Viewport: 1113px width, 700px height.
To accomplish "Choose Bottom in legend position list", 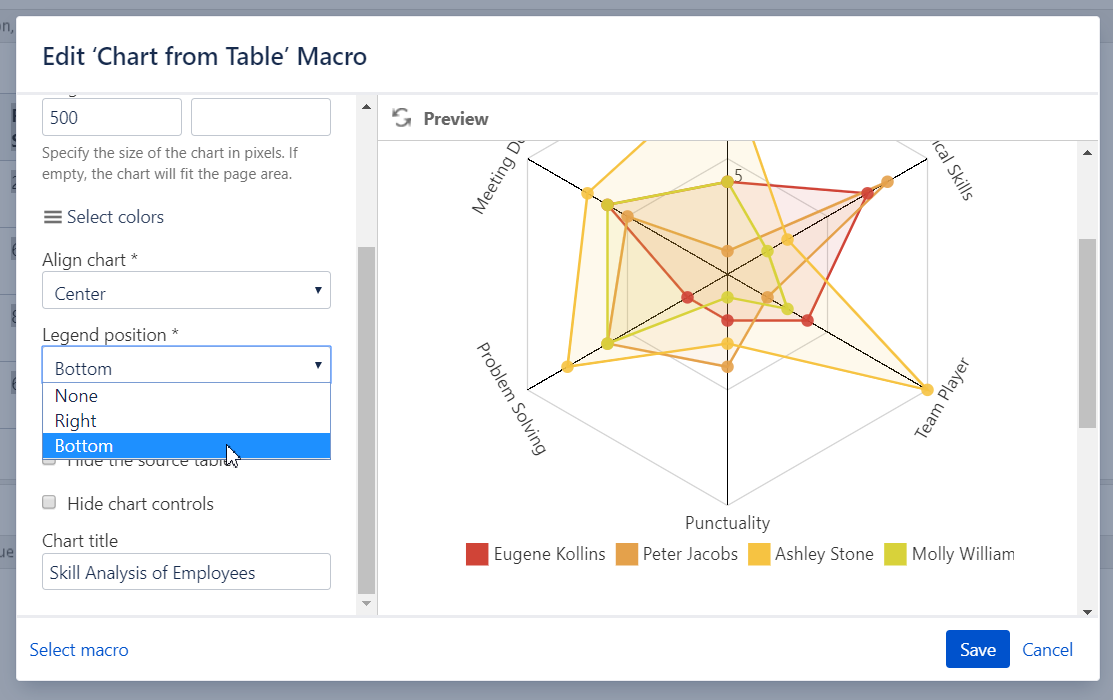I will pos(186,446).
